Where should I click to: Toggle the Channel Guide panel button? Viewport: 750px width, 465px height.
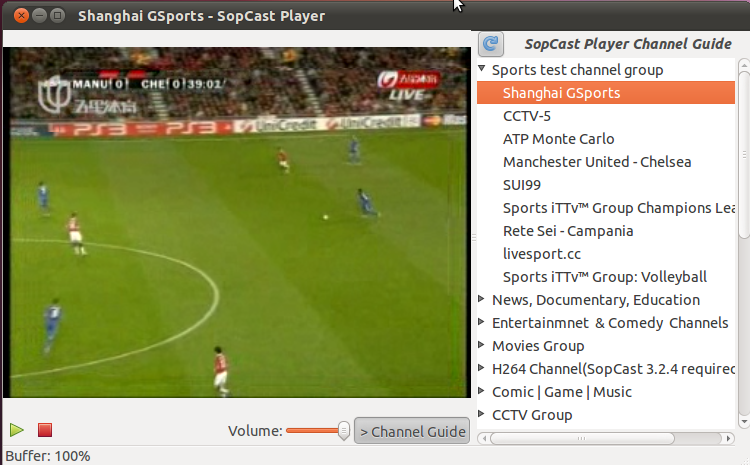[x=412, y=431]
